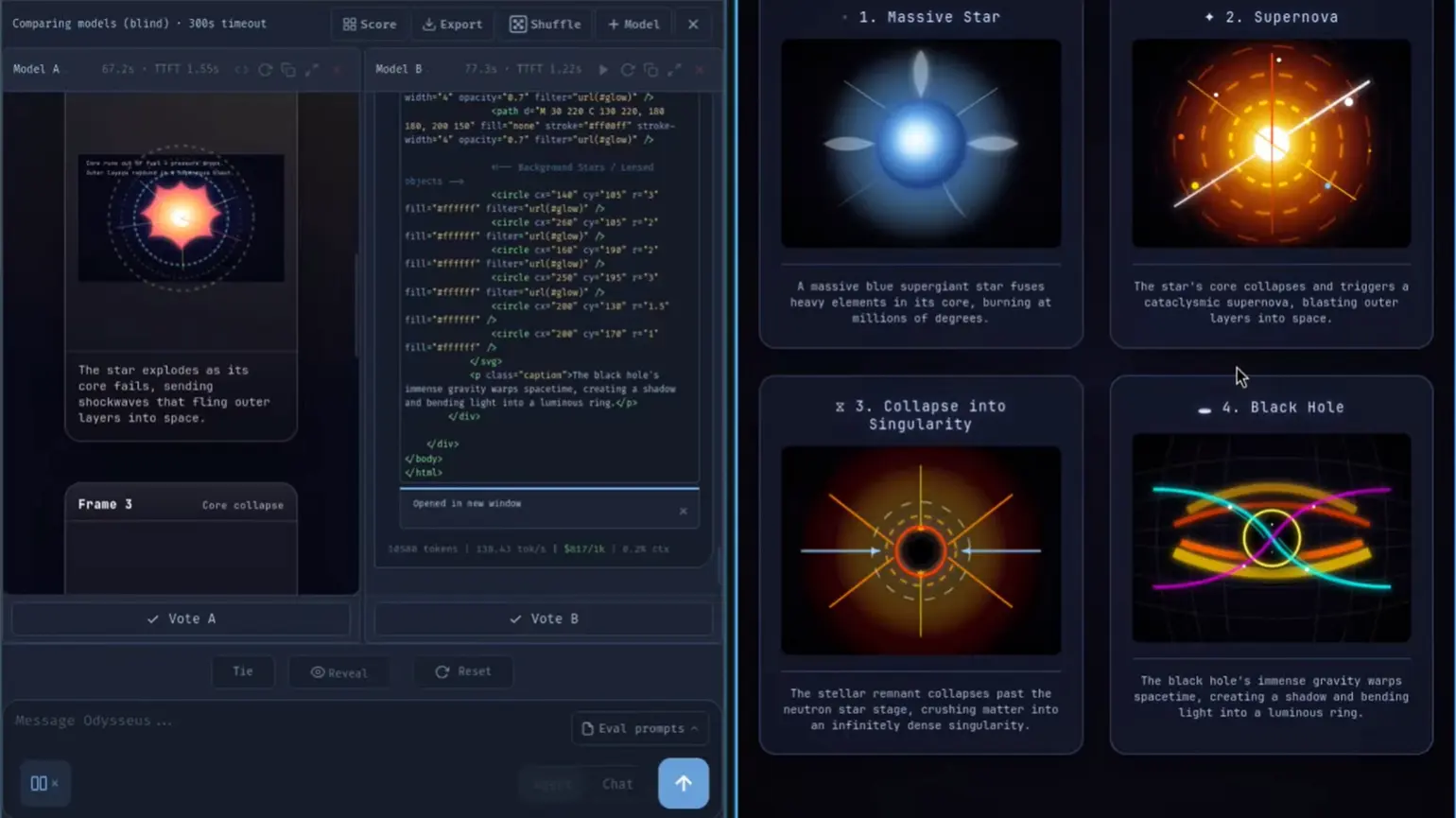Click Model B token stats footer line

click(529, 548)
